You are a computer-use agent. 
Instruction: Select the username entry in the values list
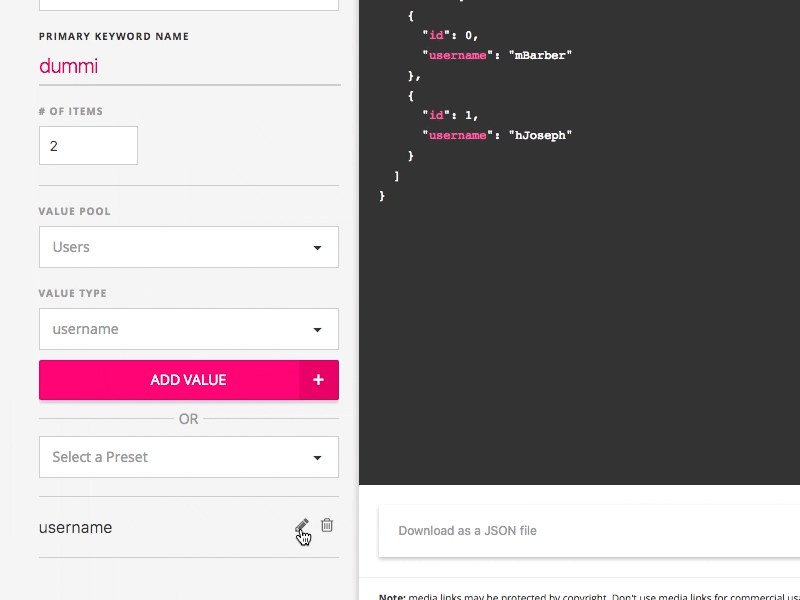click(76, 528)
